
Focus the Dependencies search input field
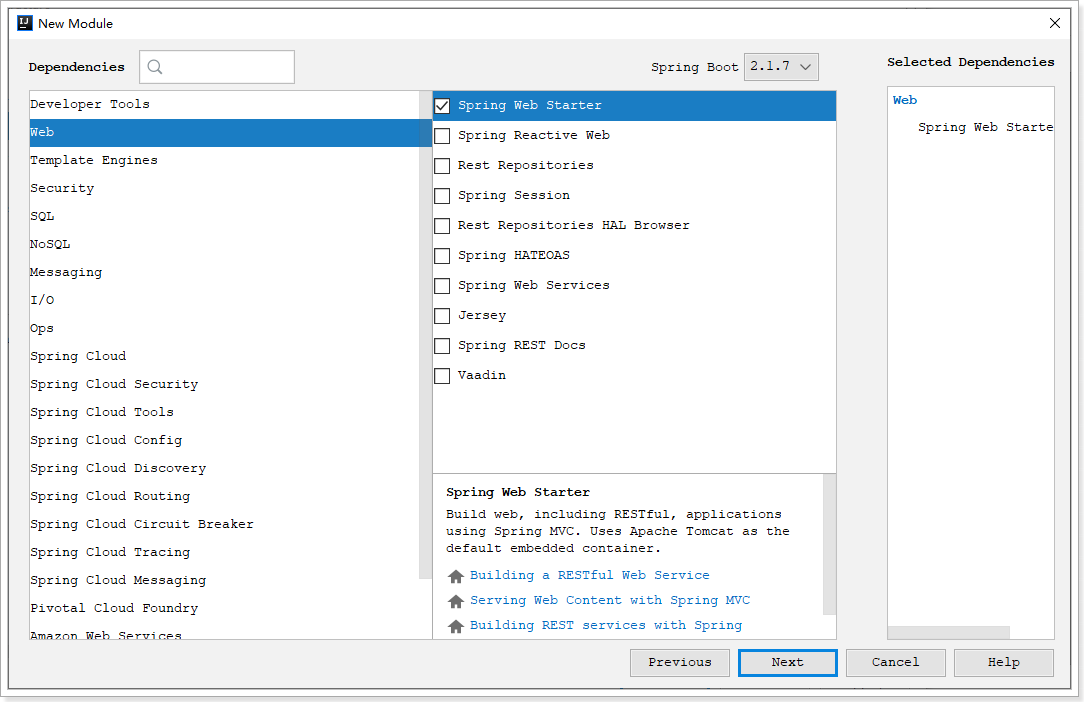[x=228, y=67]
